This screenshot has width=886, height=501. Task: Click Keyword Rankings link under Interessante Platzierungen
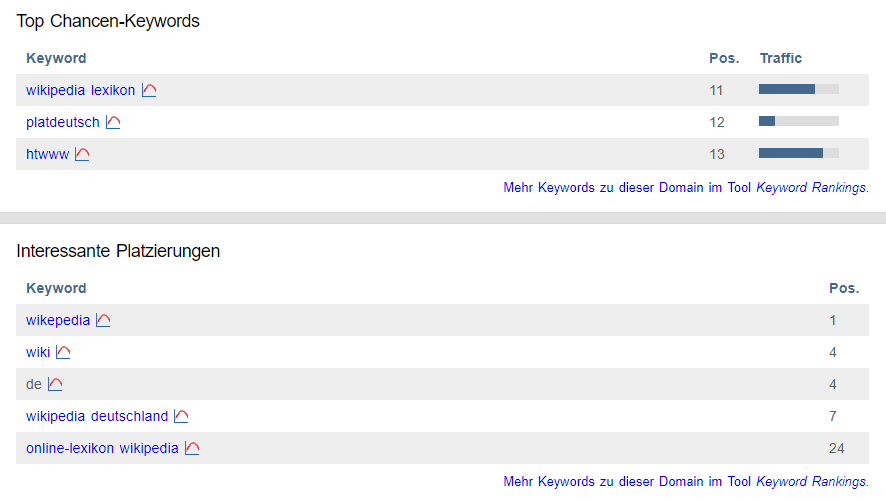point(812,481)
